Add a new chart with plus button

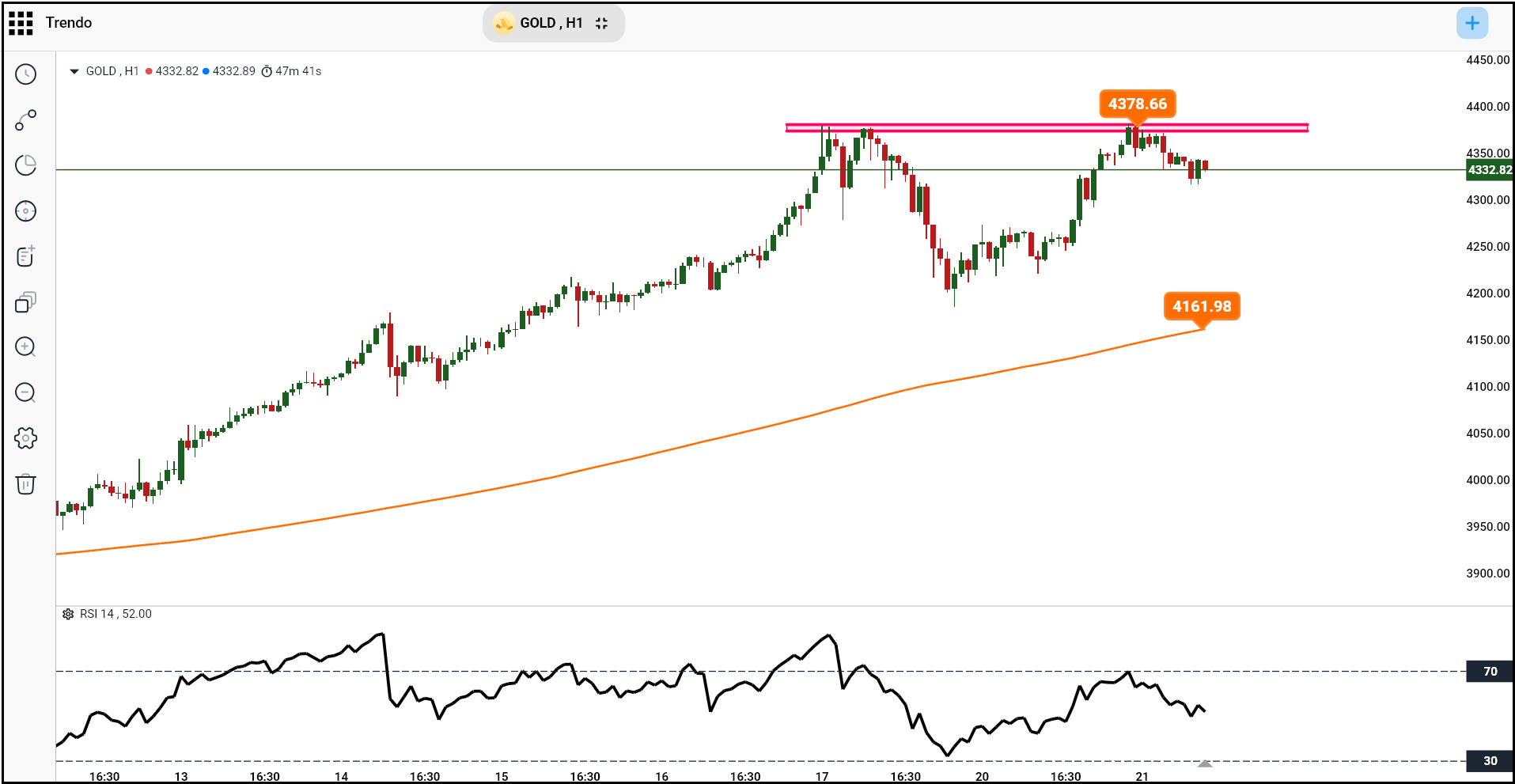tap(1471, 23)
